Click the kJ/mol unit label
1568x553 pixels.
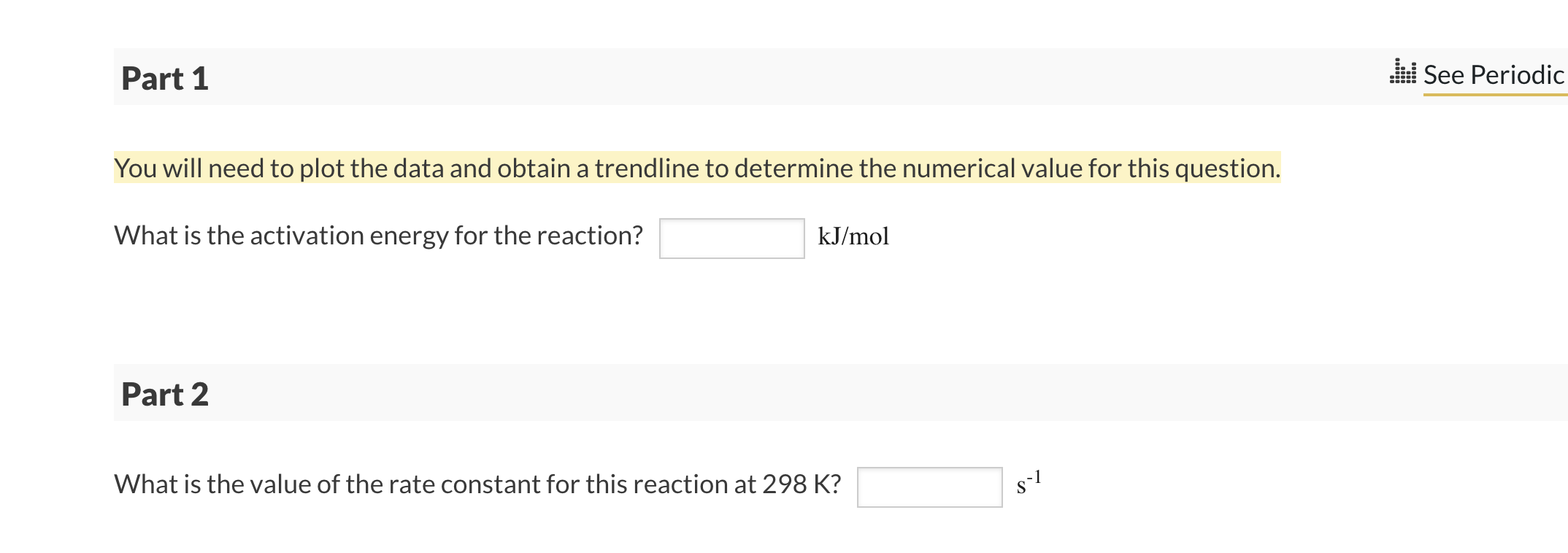click(853, 236)
